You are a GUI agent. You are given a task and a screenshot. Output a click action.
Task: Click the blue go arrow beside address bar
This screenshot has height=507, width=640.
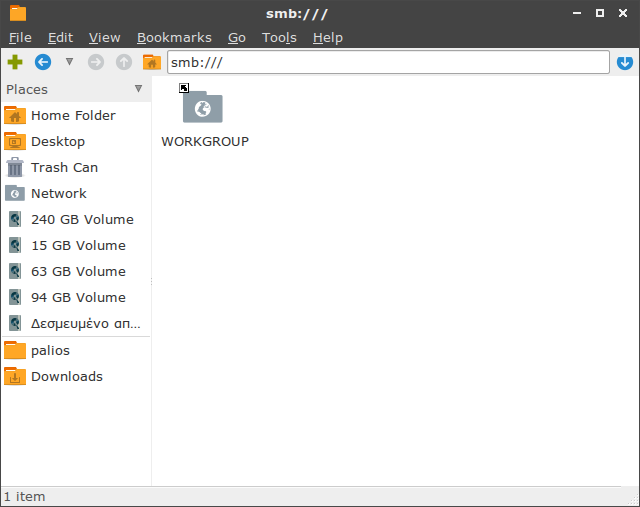click(x=625, y=62)
